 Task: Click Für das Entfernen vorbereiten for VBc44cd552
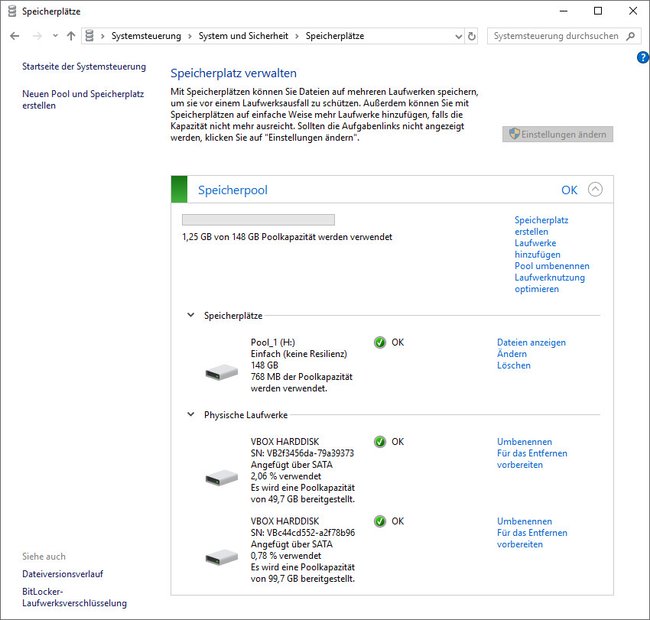(x=532, y=538)
